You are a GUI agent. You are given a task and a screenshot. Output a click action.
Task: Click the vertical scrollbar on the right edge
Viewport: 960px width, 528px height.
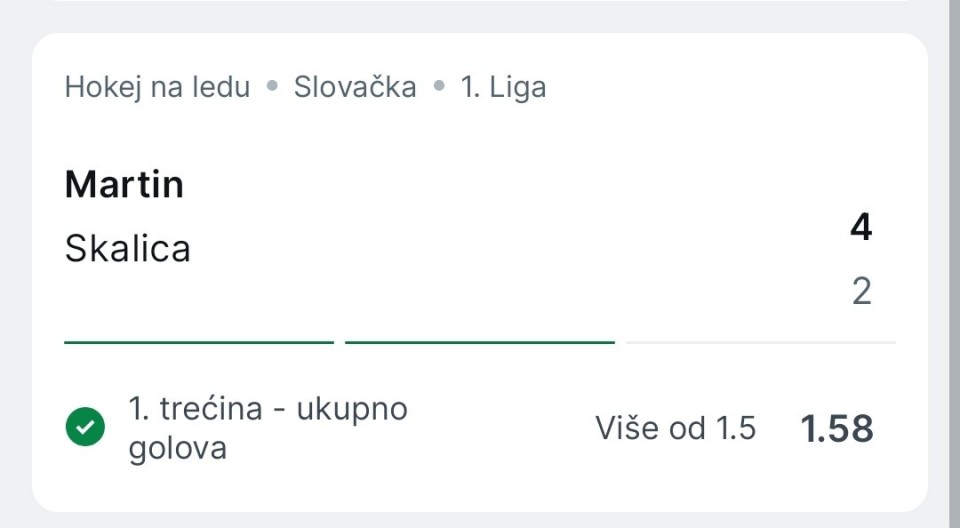(x=954, y=264)
